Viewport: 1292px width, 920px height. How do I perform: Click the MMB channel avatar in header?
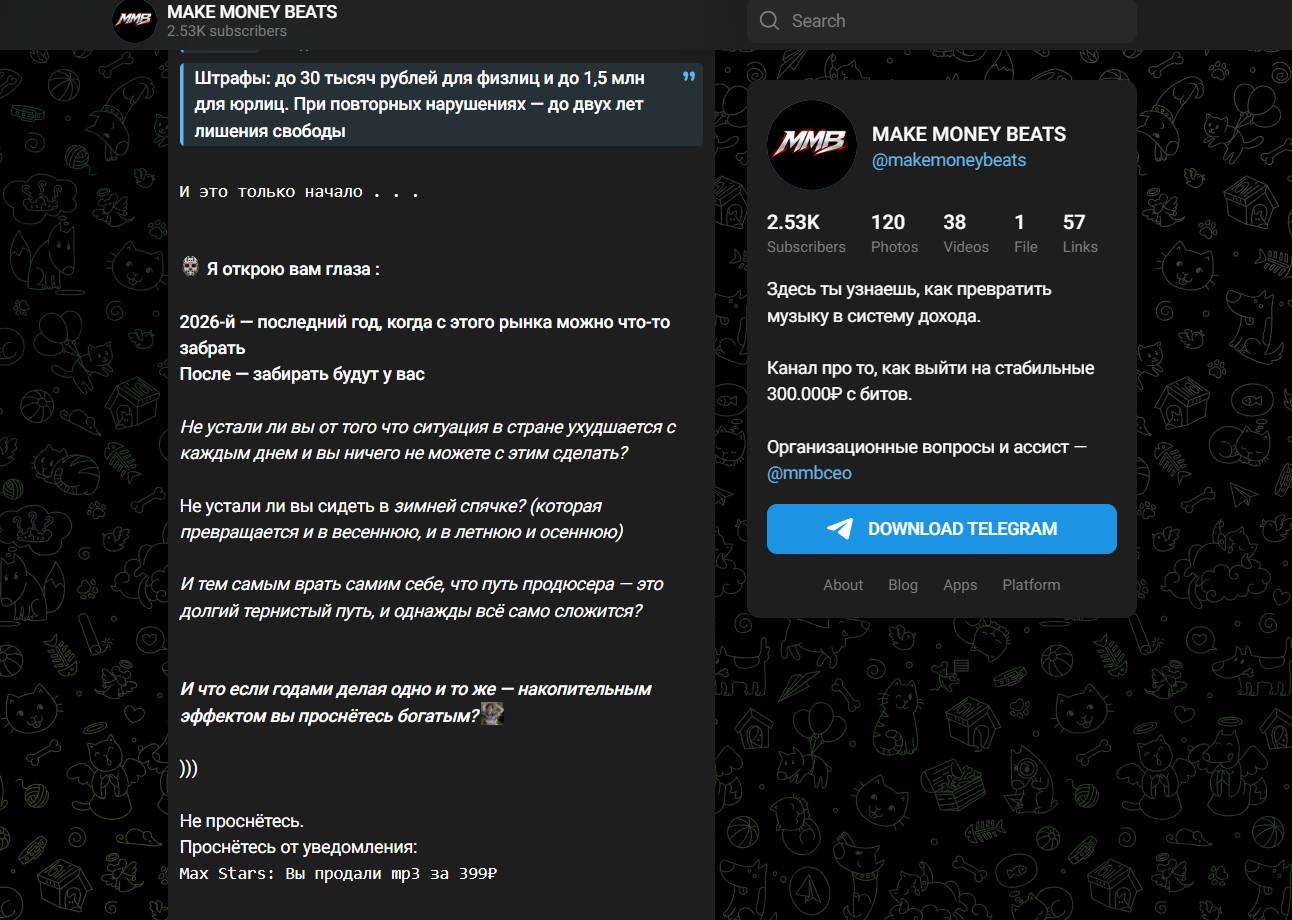(x=134, y=20)
